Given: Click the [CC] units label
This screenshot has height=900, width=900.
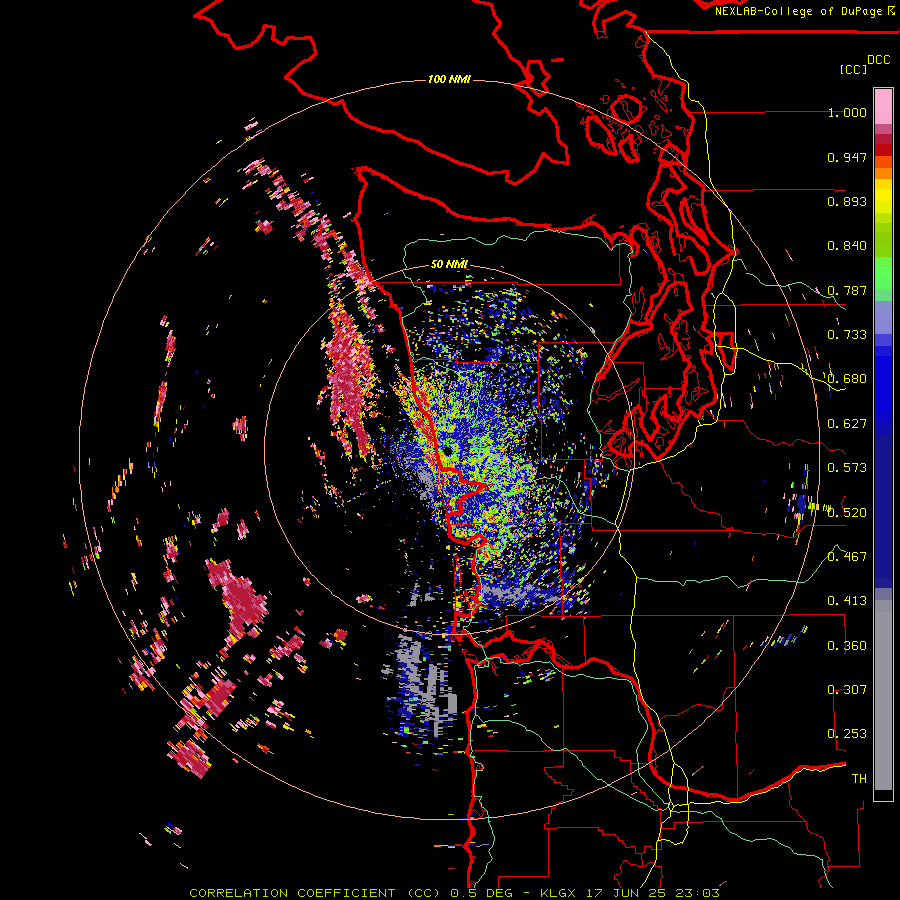Looking at the screenshot, I should point(853,69).
